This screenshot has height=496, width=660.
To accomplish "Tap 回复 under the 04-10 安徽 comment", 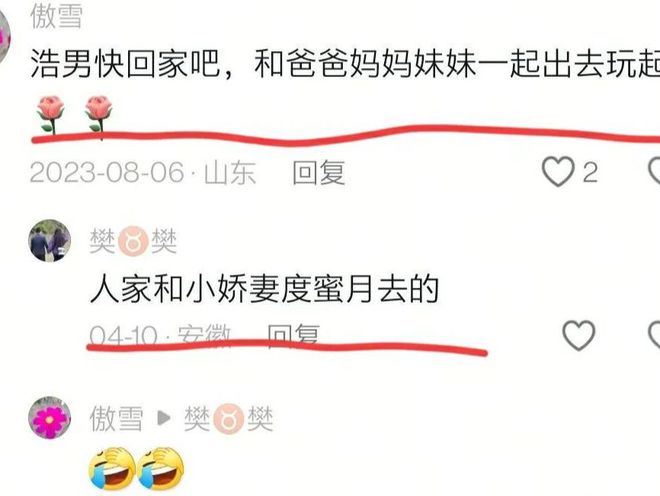I will 294,335.
